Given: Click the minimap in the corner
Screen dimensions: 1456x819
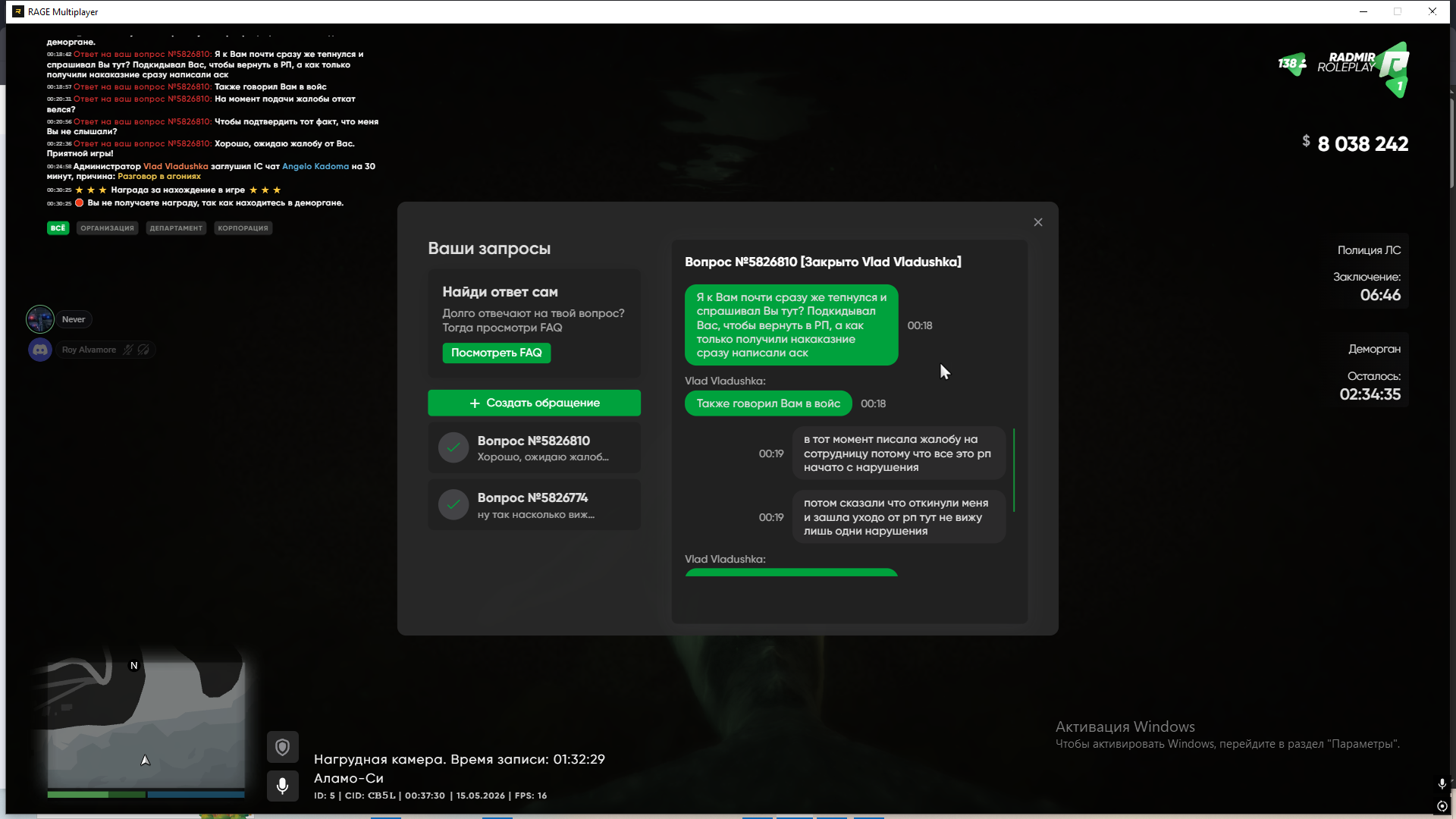Looking at the screenshot, I should (x=146, y=724).
